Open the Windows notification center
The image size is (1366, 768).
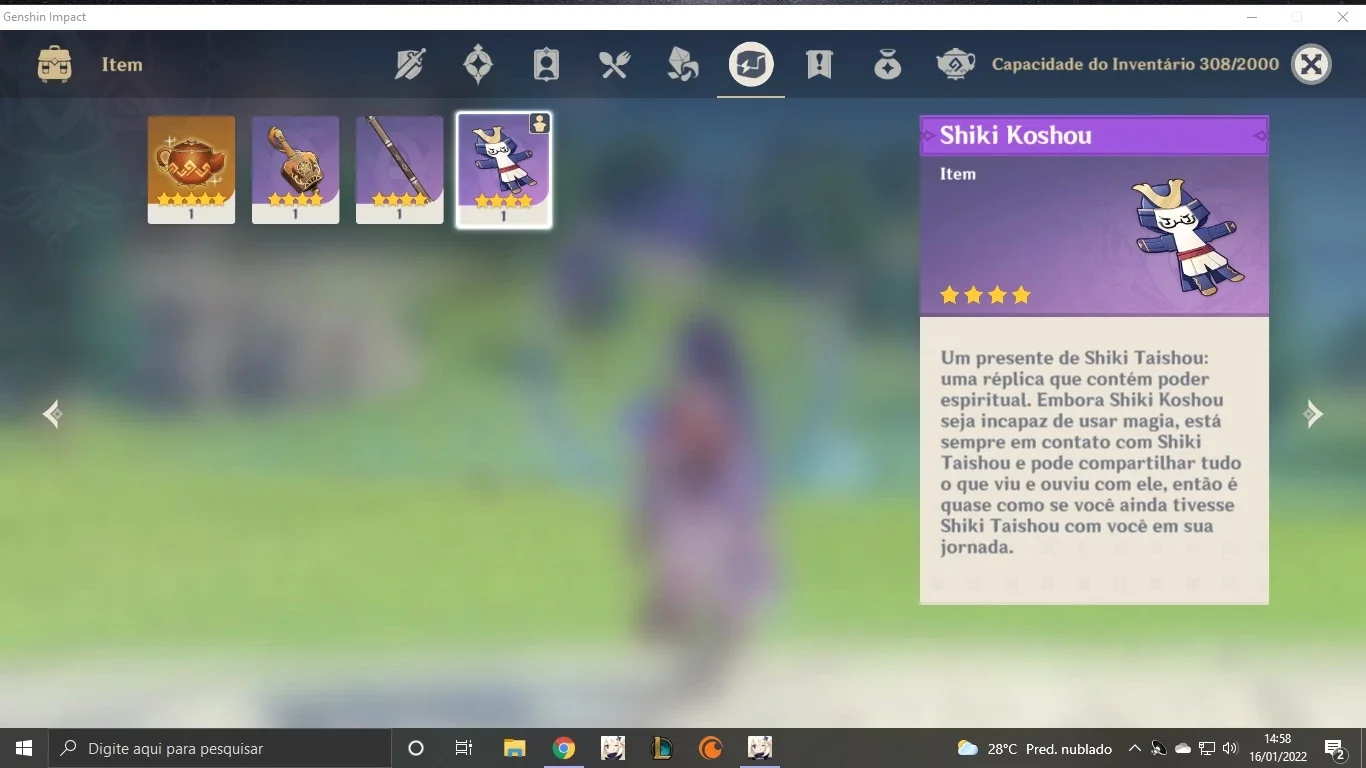click(1334, 748)
